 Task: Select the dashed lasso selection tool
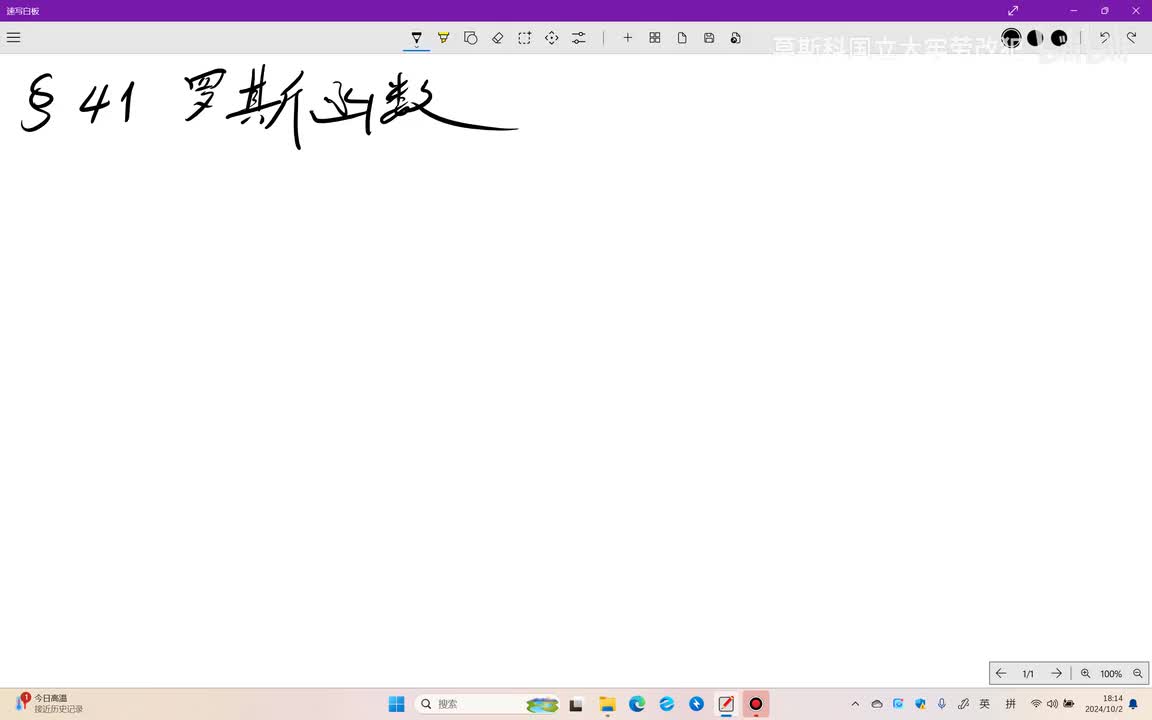[525, 37]
